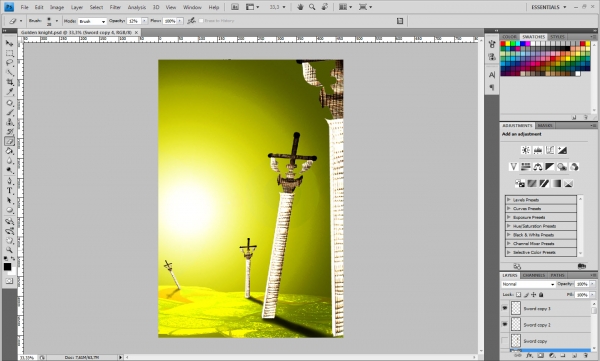This screenshot has height=361, width=600.
Task: Select the Lasso tool
Action: tap(10, 63)
